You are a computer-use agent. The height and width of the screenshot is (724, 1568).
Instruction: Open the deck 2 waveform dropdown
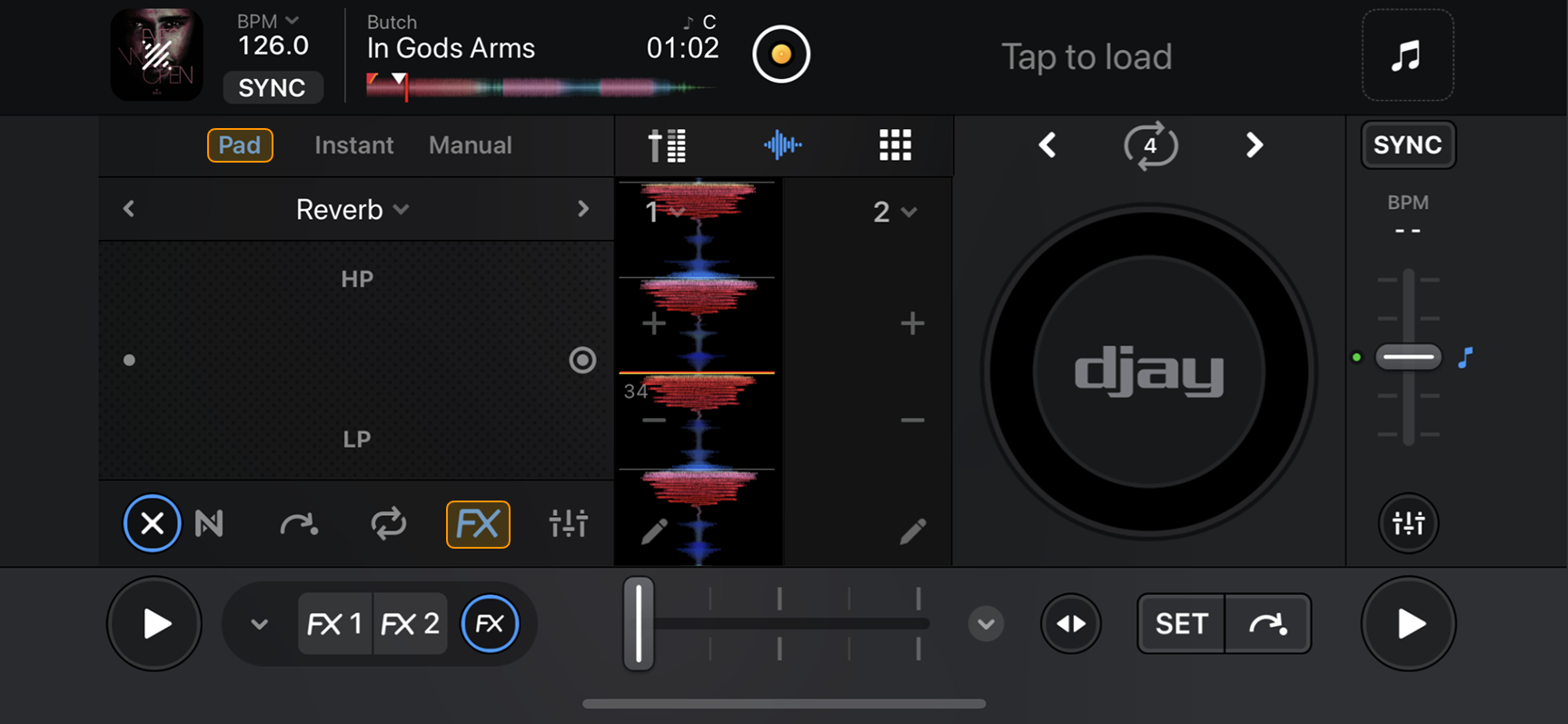pyautogui.click(x=895, y=213)
